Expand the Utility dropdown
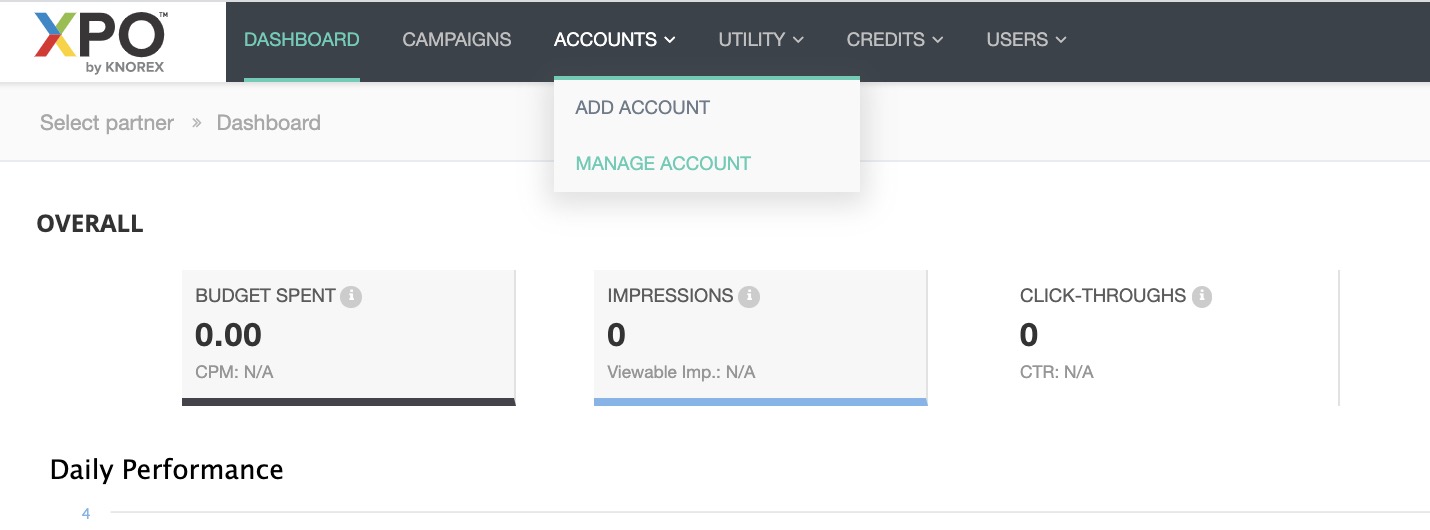The height and width of the screenshot is (530, 1430). [x=761, y=40]
